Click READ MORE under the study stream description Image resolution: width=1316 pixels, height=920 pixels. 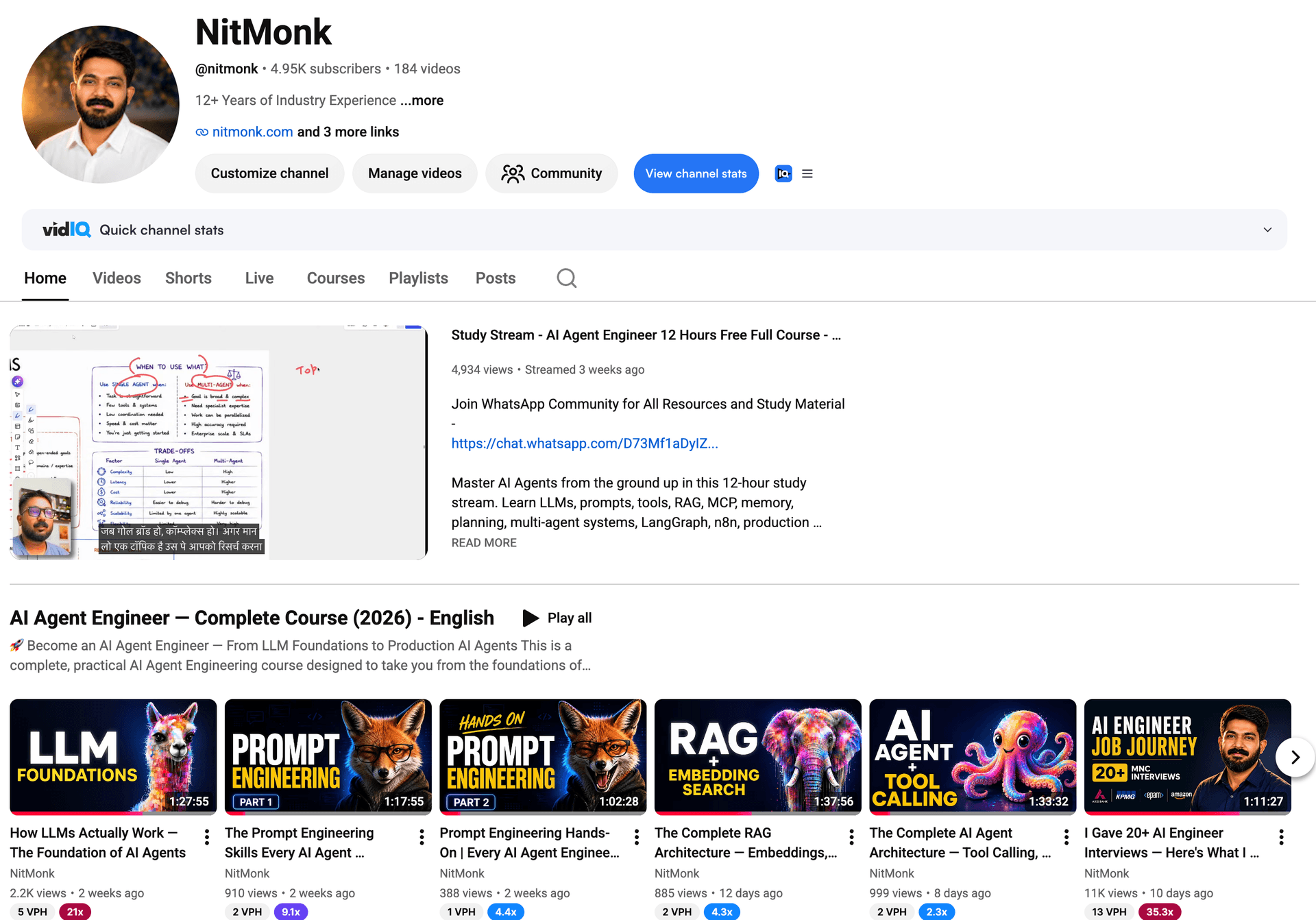(484, 542)
